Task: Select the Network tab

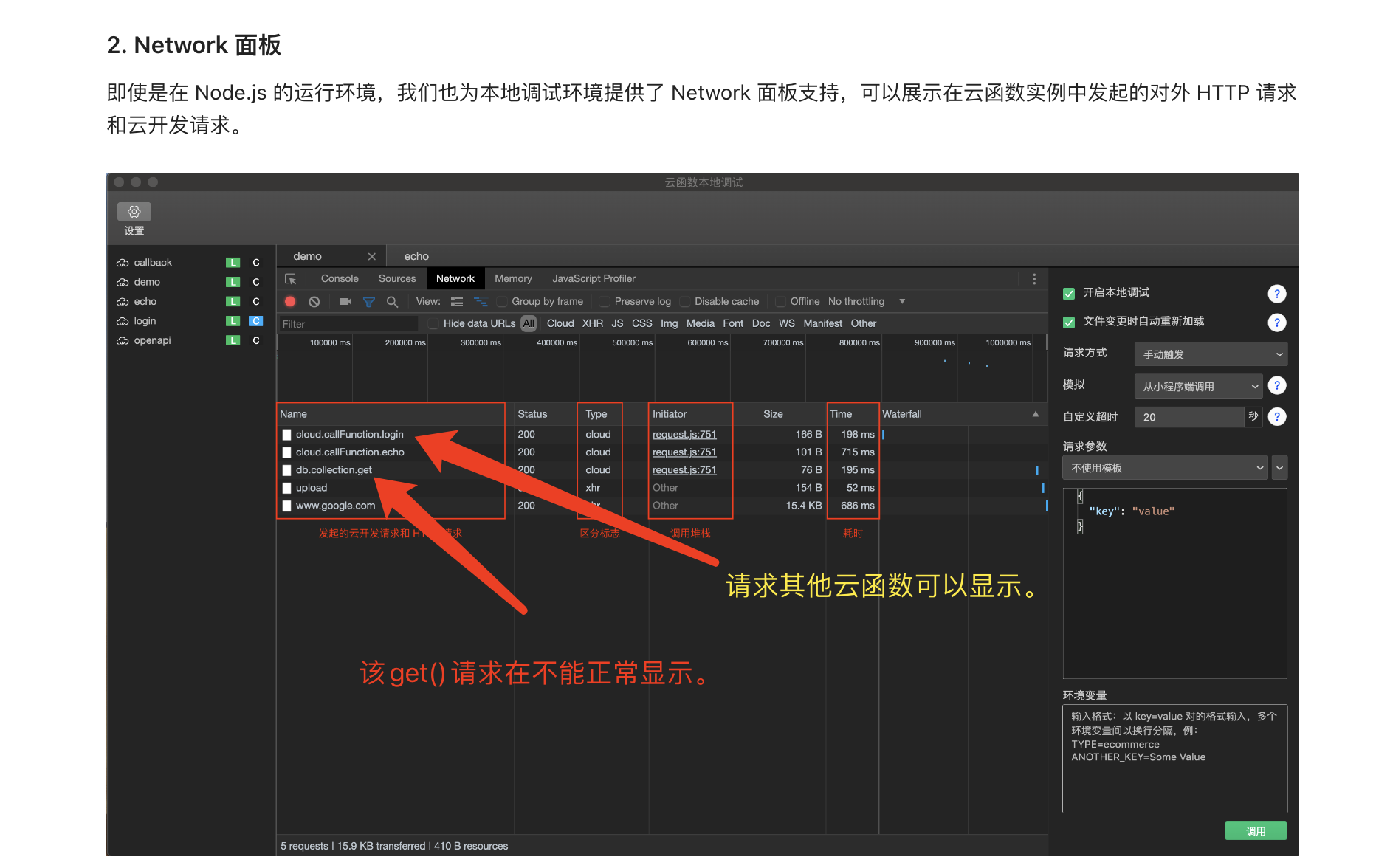Action: [x=455, y=278]
